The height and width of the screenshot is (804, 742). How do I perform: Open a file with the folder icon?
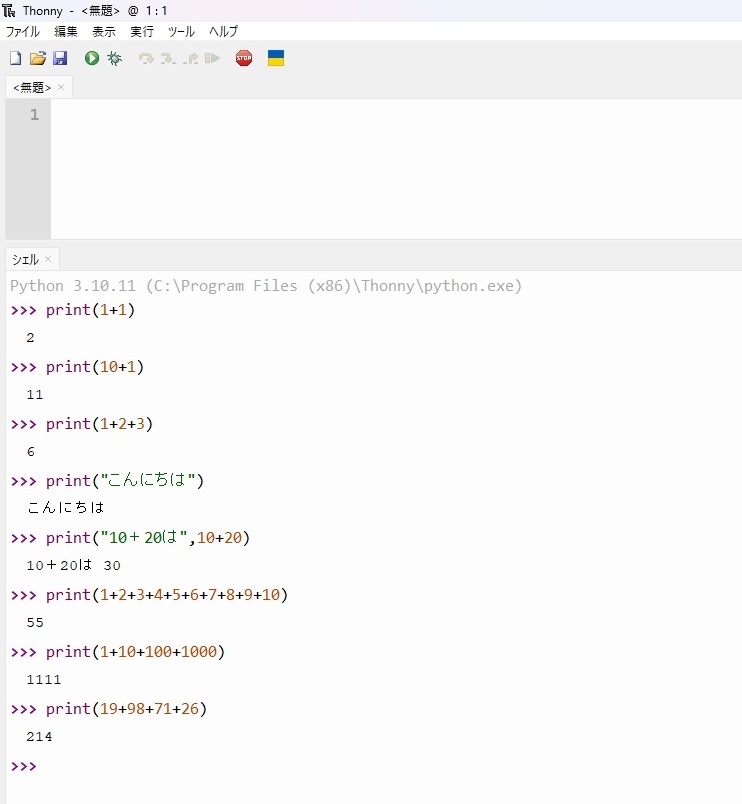[x=37, y=58]
